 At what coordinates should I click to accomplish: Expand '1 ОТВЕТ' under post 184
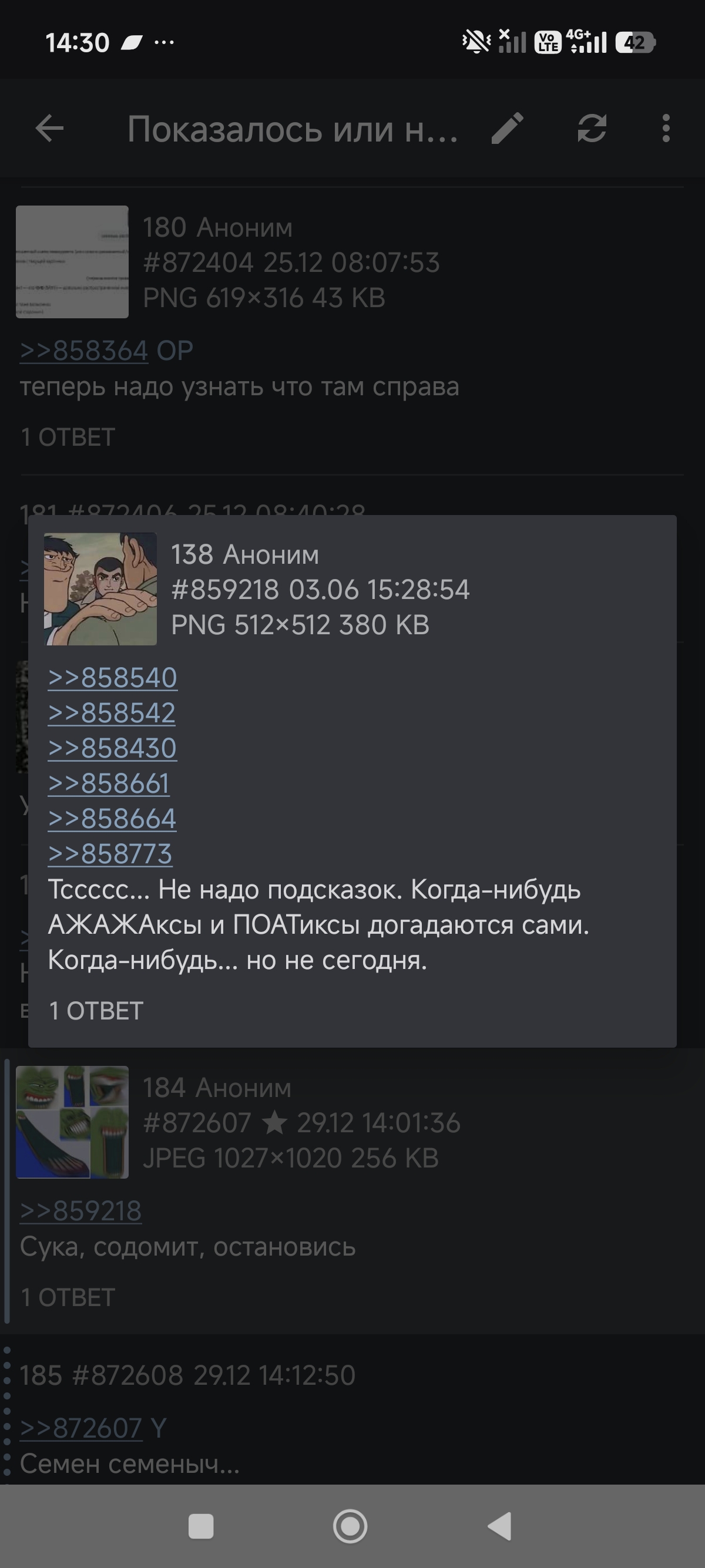(x=68, y=1298)
